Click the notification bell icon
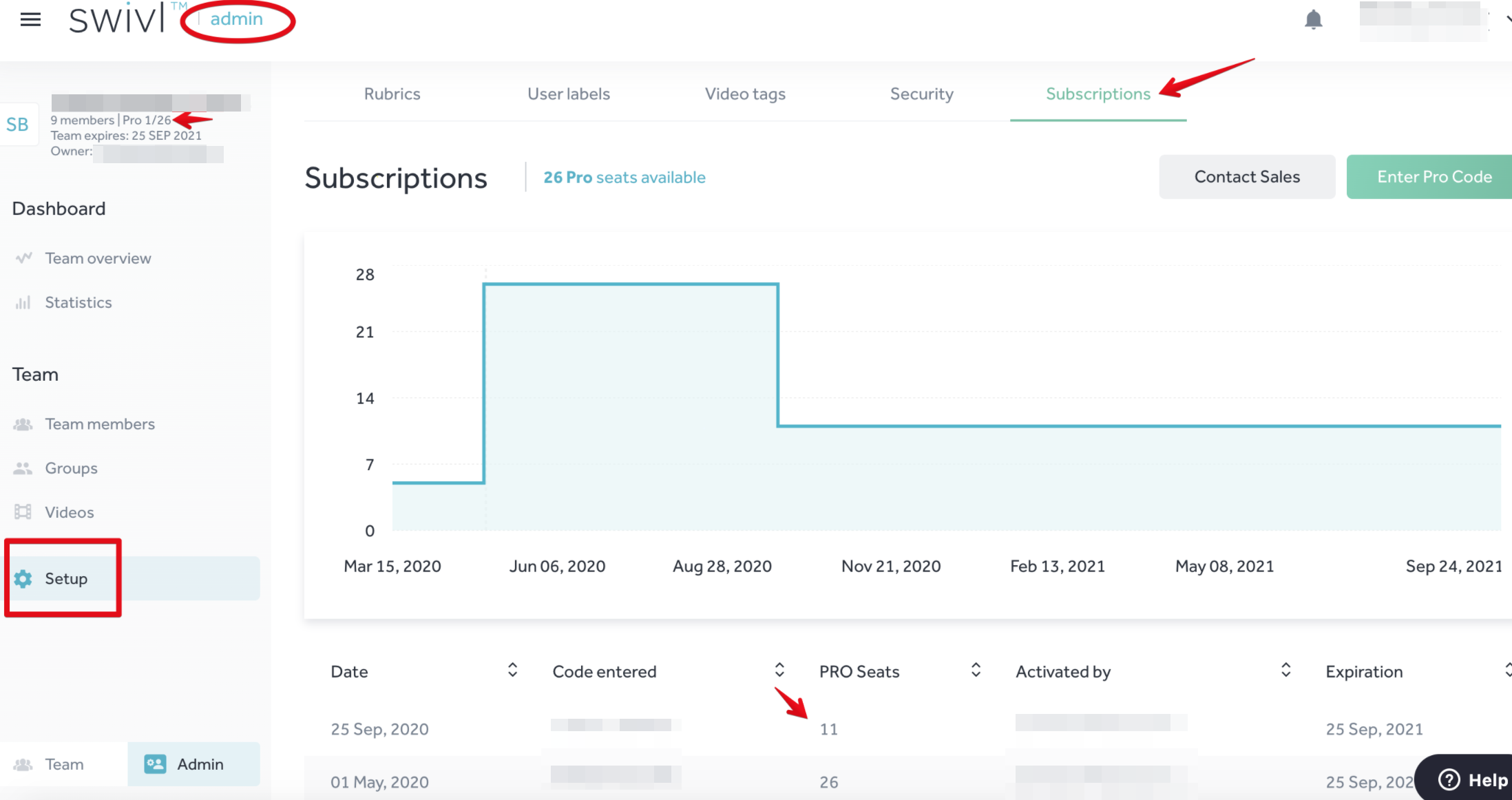The height and width of the screenshot is (800, 1512). (1313, 19)
